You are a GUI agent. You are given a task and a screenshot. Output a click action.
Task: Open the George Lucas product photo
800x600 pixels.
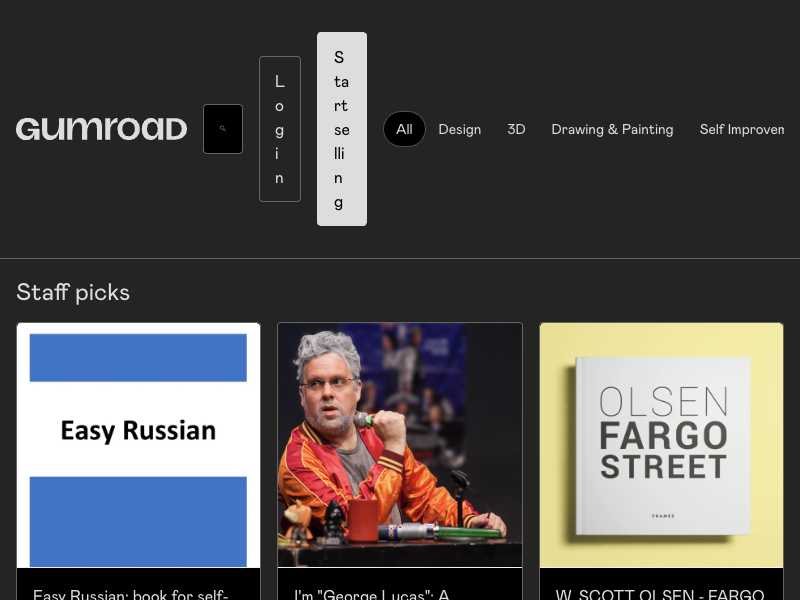(x=400, y=445)
